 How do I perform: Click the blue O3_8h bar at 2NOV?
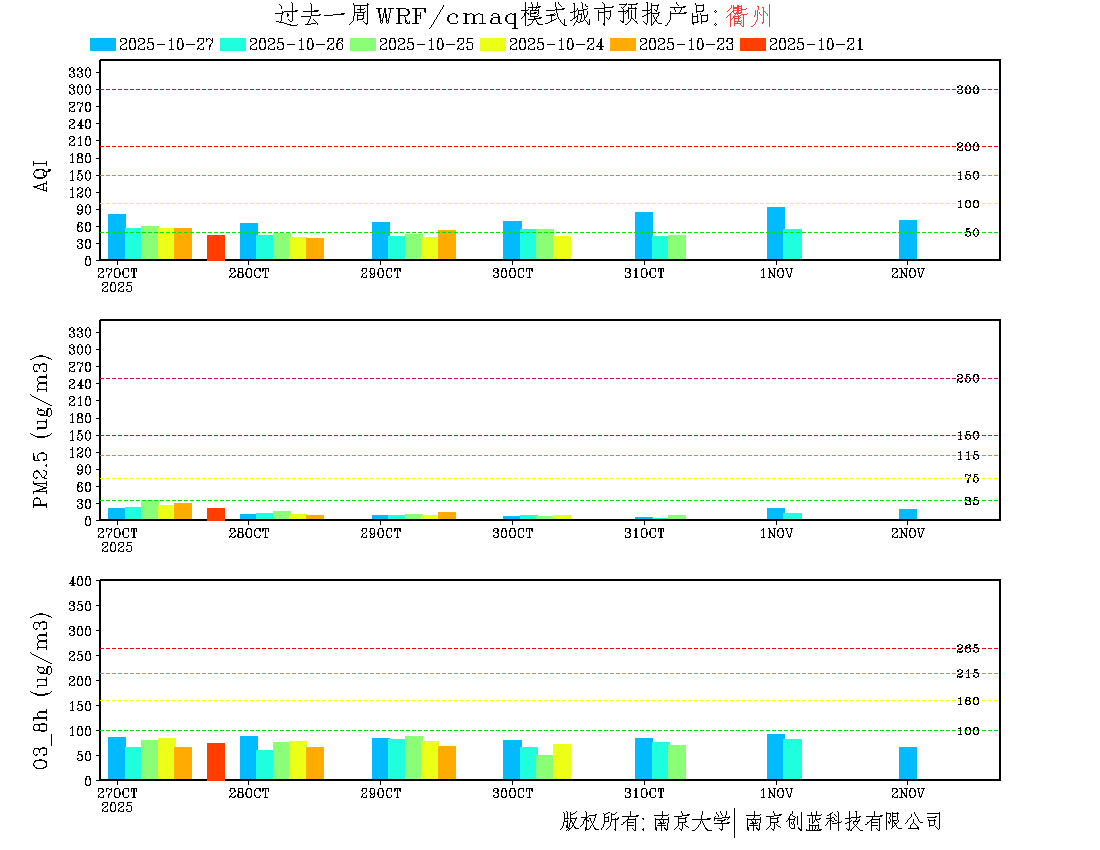pyautogui.click(x=908, y=763)
